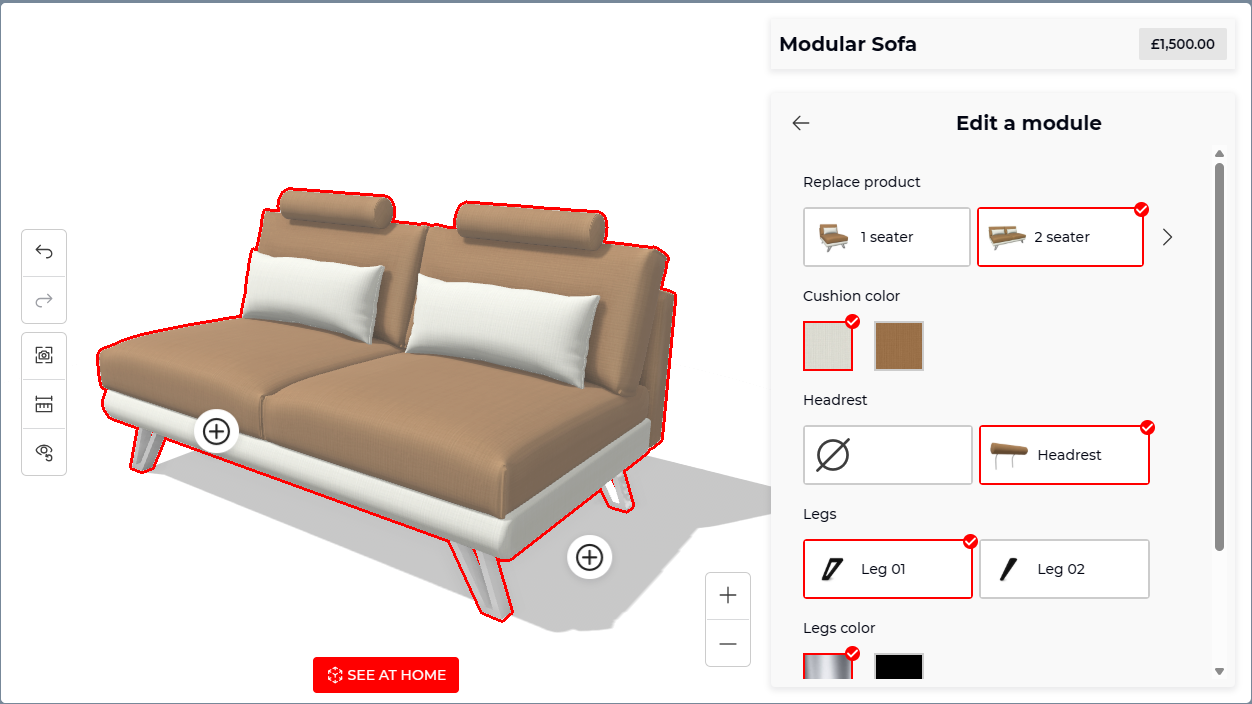Pick the brown cushion color swatch

(x=899, y=346)
